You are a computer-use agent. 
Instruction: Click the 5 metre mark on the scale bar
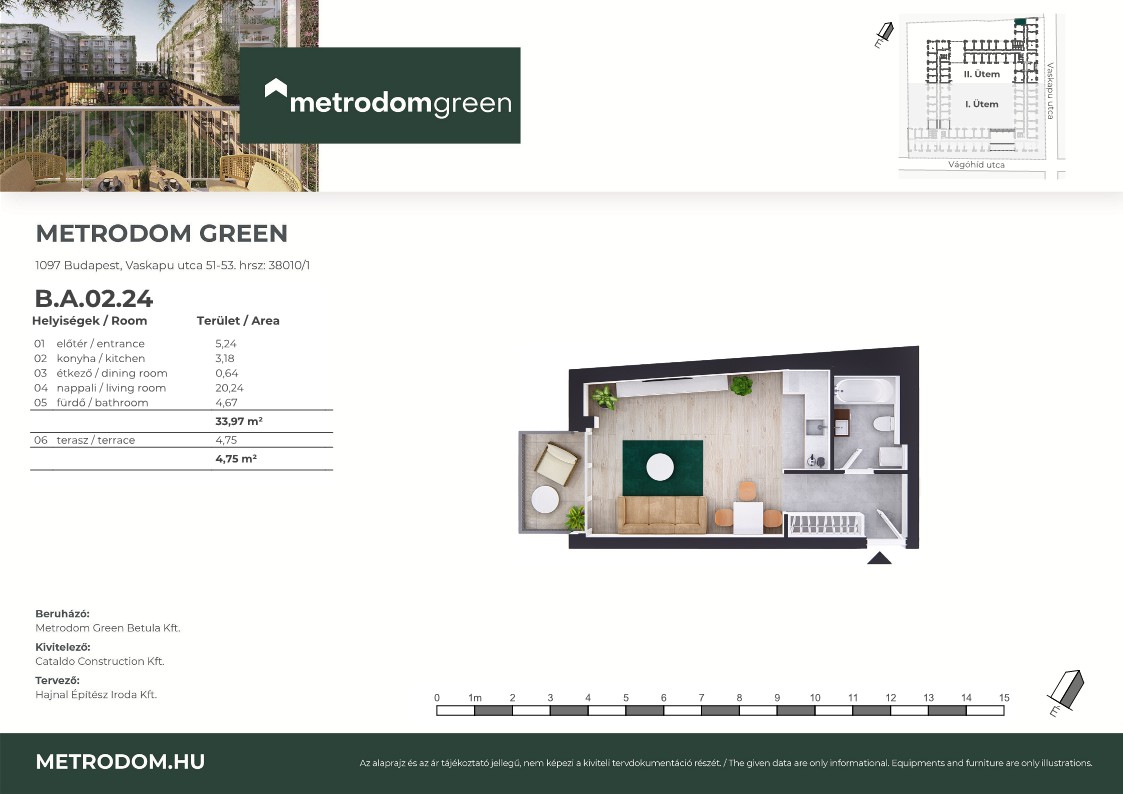tap(626, 698)
